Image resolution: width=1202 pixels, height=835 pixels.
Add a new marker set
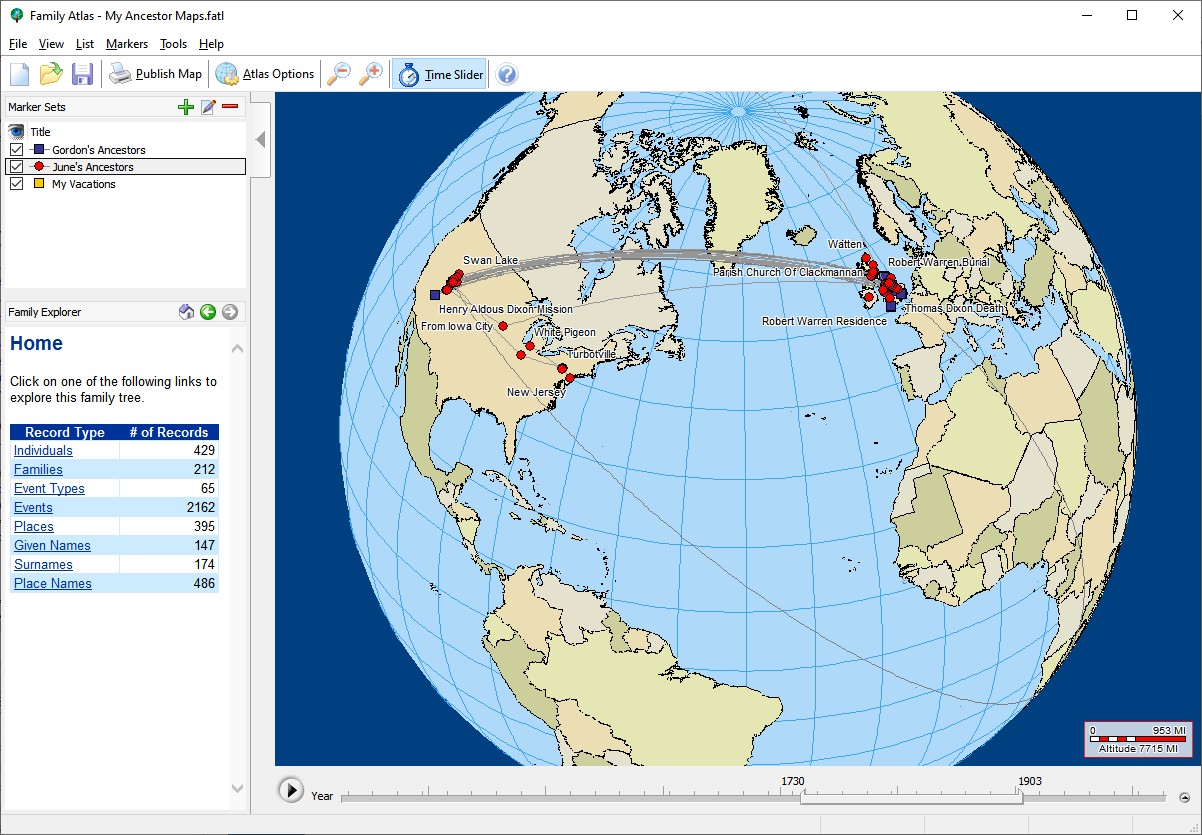pyautogui.click(x=185, y=107)
